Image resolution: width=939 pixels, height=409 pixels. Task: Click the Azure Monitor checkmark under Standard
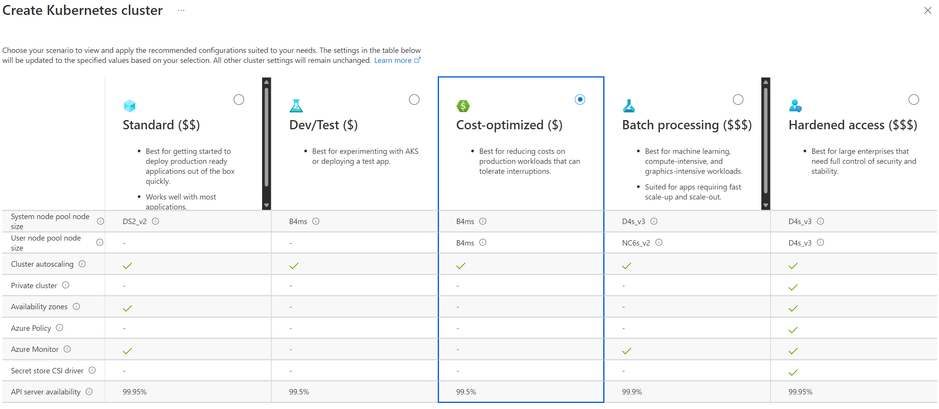[x=128, y=350]
